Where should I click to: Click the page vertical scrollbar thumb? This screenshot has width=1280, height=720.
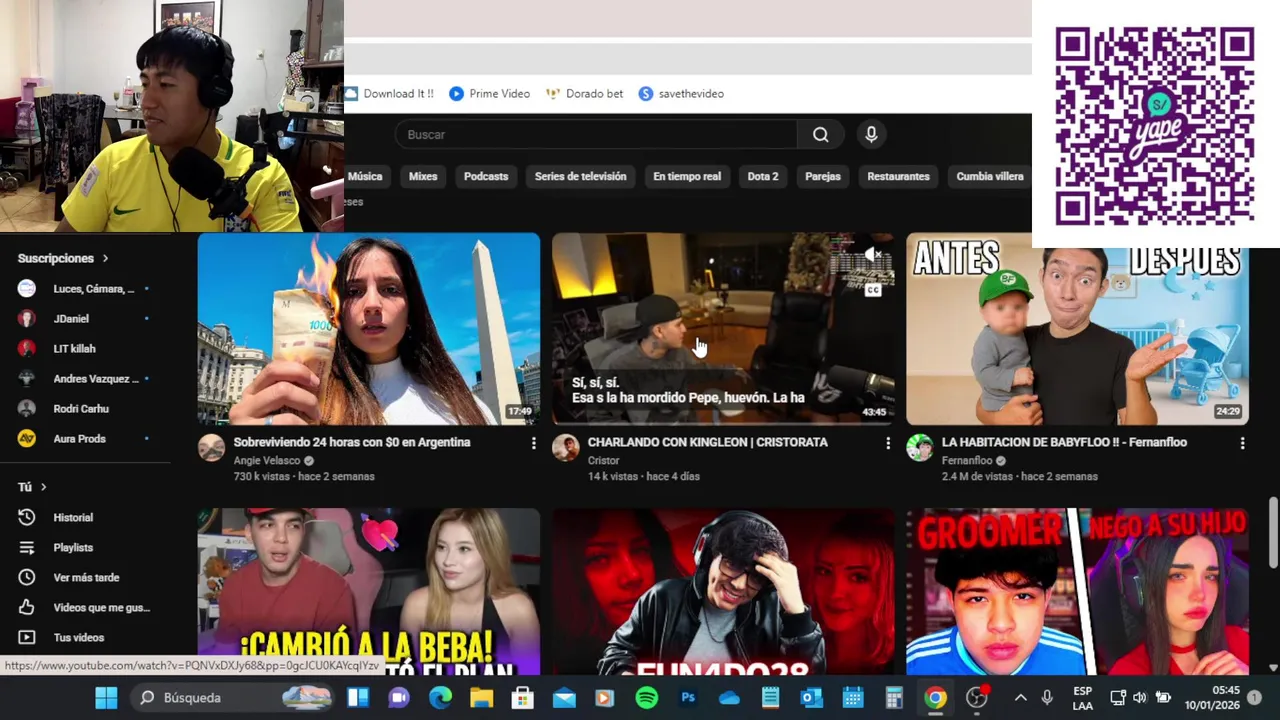click(1273, 531)
